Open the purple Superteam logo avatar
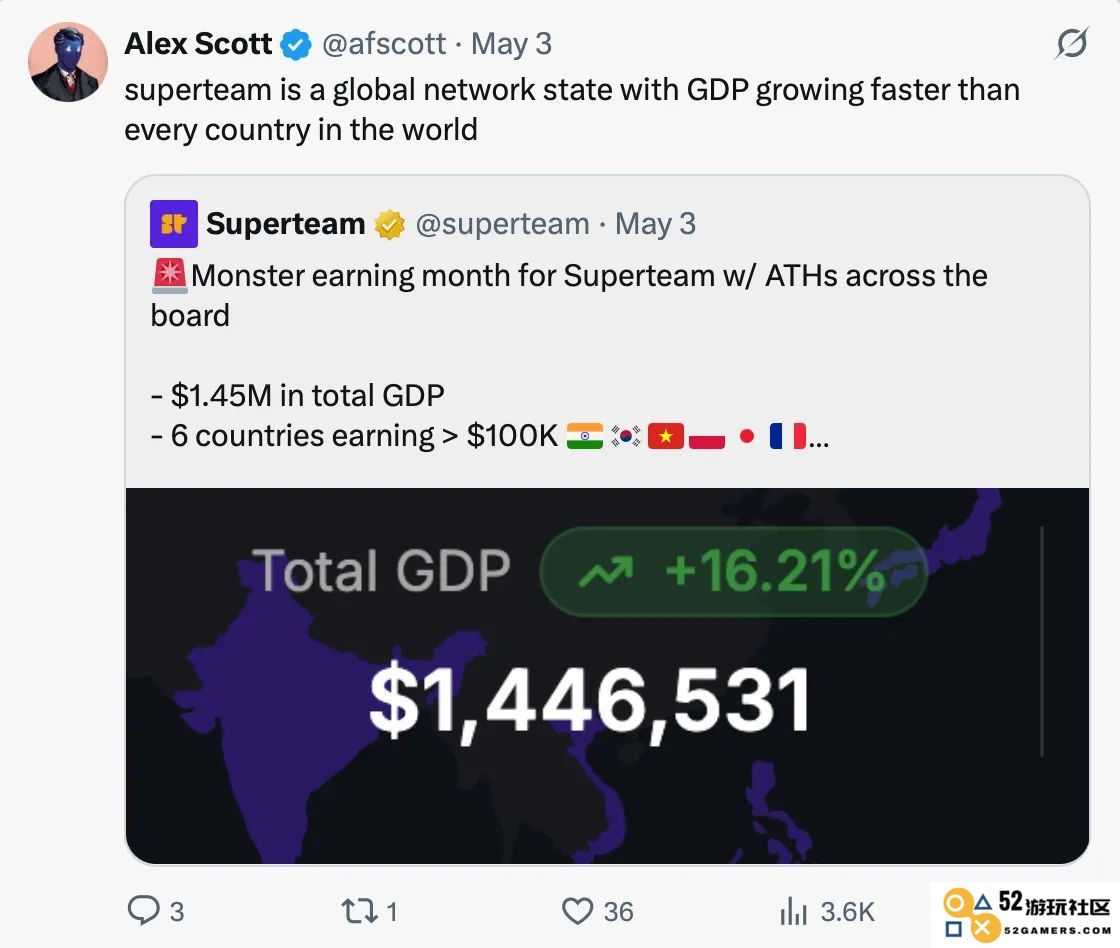Image resolution: width=1120 pixels, height=948 pixels. tap(174, 224)
